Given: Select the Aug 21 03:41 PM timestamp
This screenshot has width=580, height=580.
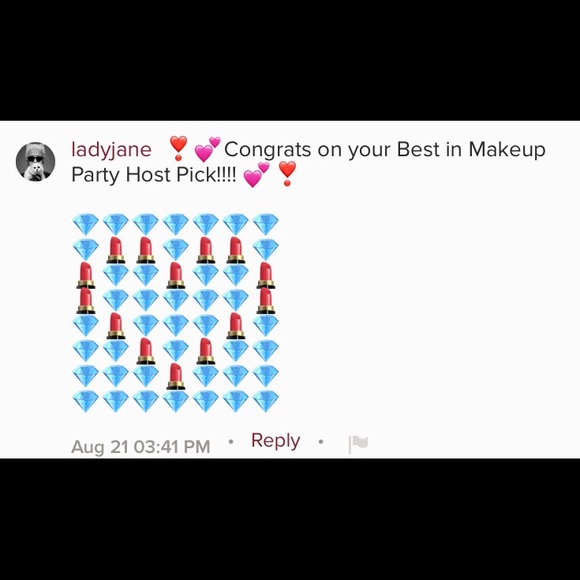Looking at the screenshot, I should click(x=141, y=447).
